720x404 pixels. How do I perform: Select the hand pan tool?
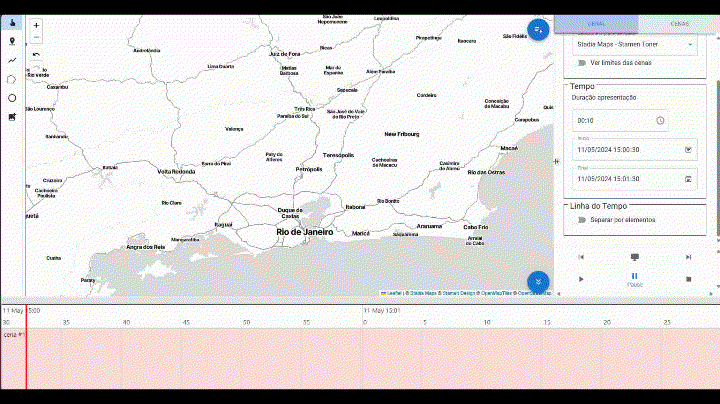(12, 23)
